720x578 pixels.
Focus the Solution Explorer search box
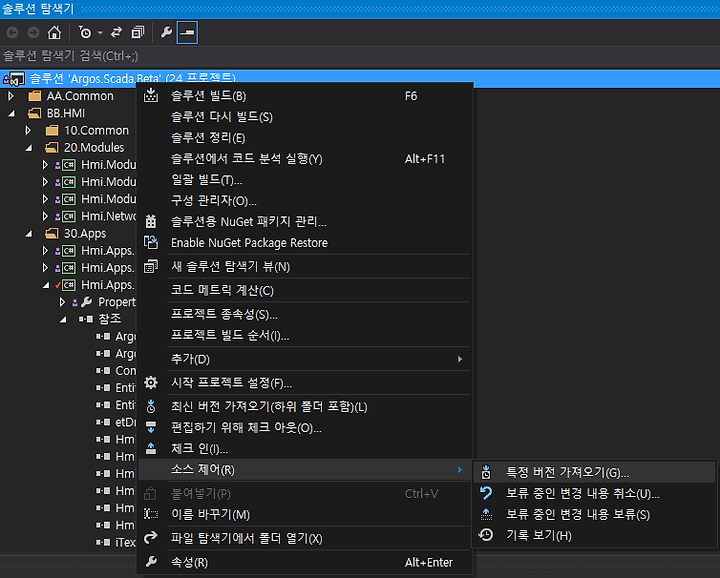pos(360,56)
